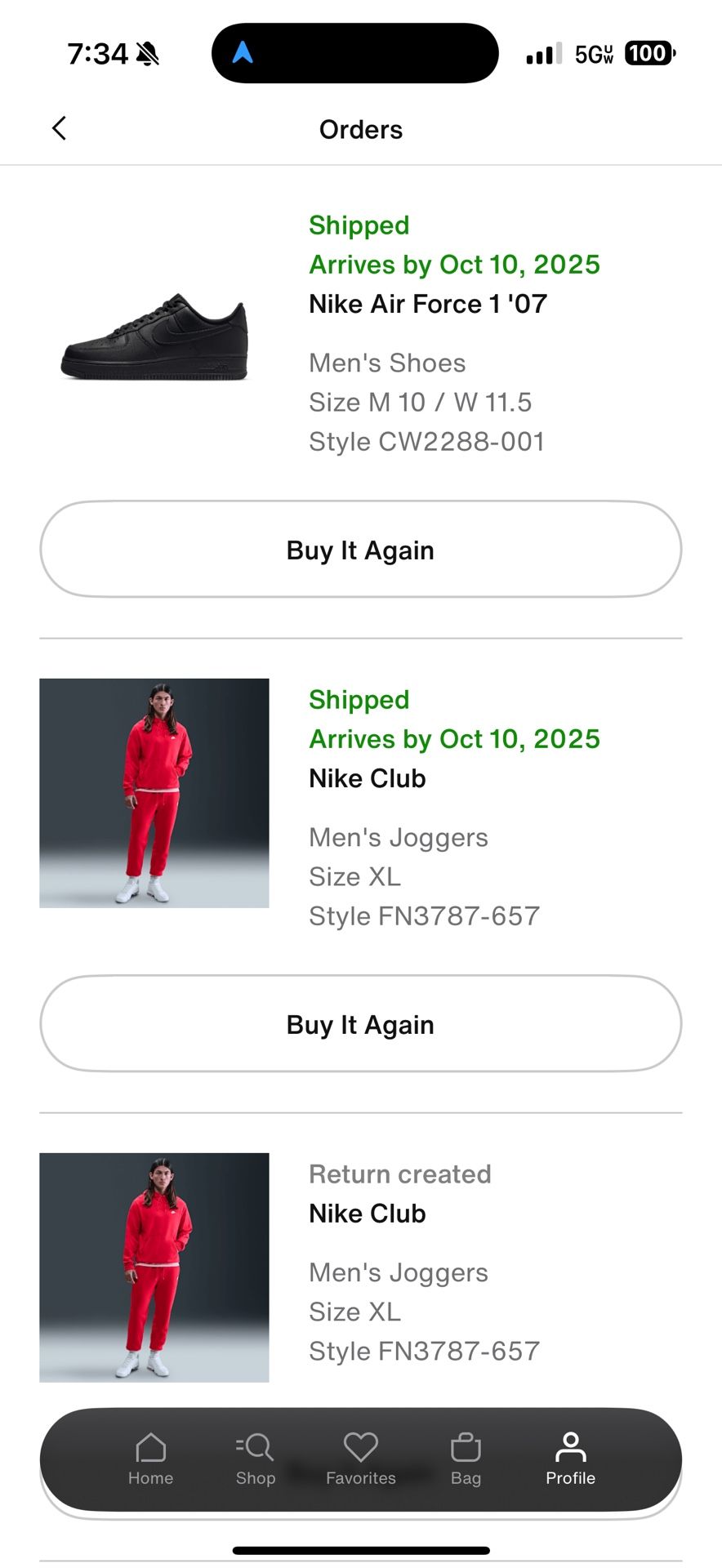
Task: Open the black Air Force 1 shoe image
Action: (154, 336)
